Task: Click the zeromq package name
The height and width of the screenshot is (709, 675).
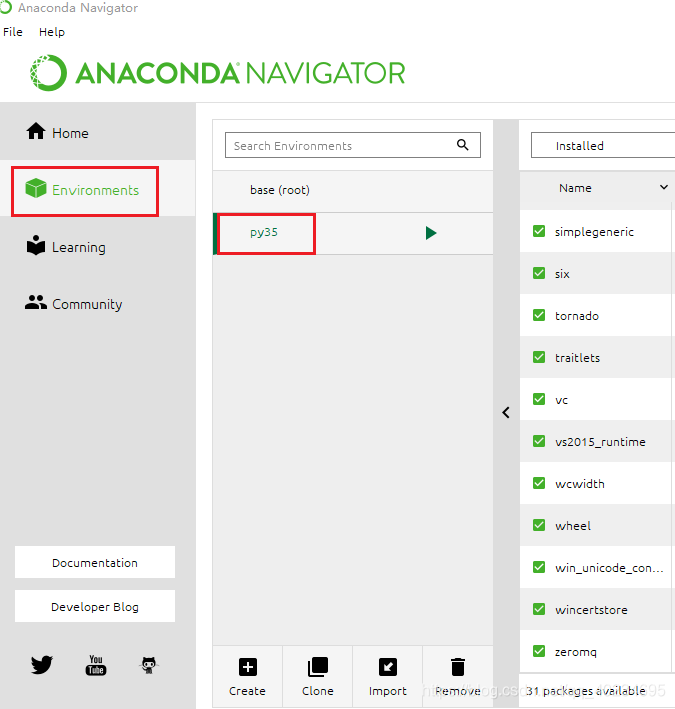Action: [x=576, y=652]
